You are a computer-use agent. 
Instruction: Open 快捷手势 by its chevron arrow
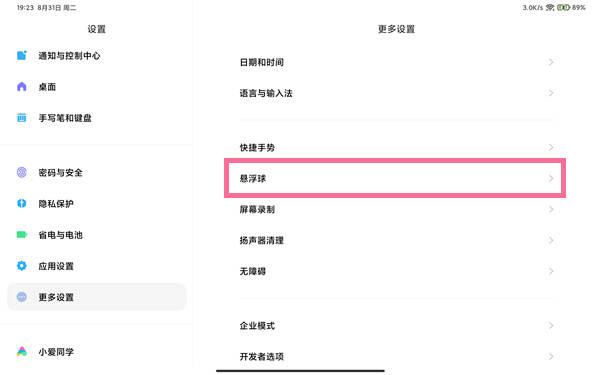tap(551, 147)
